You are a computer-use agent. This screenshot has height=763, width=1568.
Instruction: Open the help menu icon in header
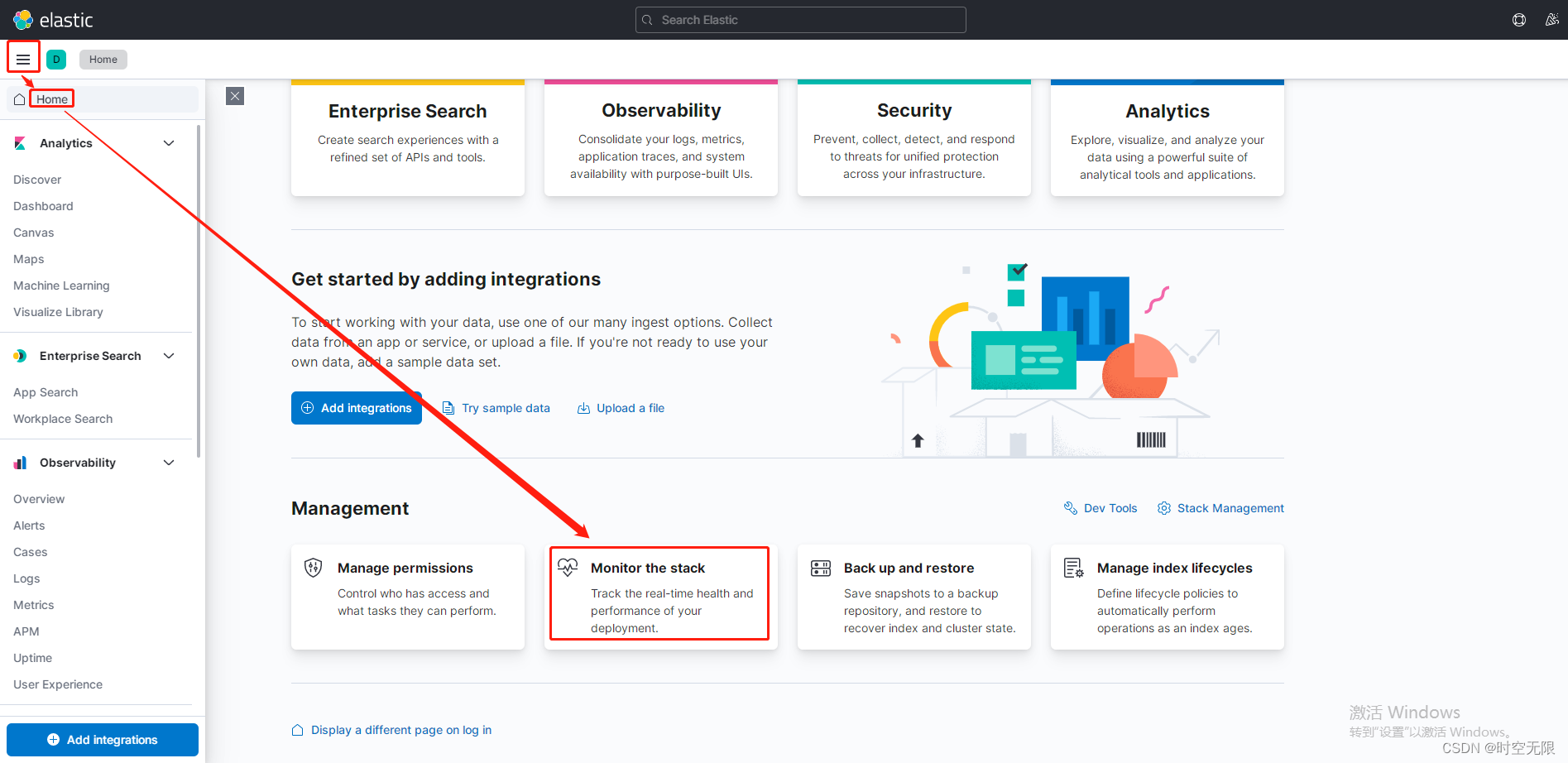(1519, 20)
